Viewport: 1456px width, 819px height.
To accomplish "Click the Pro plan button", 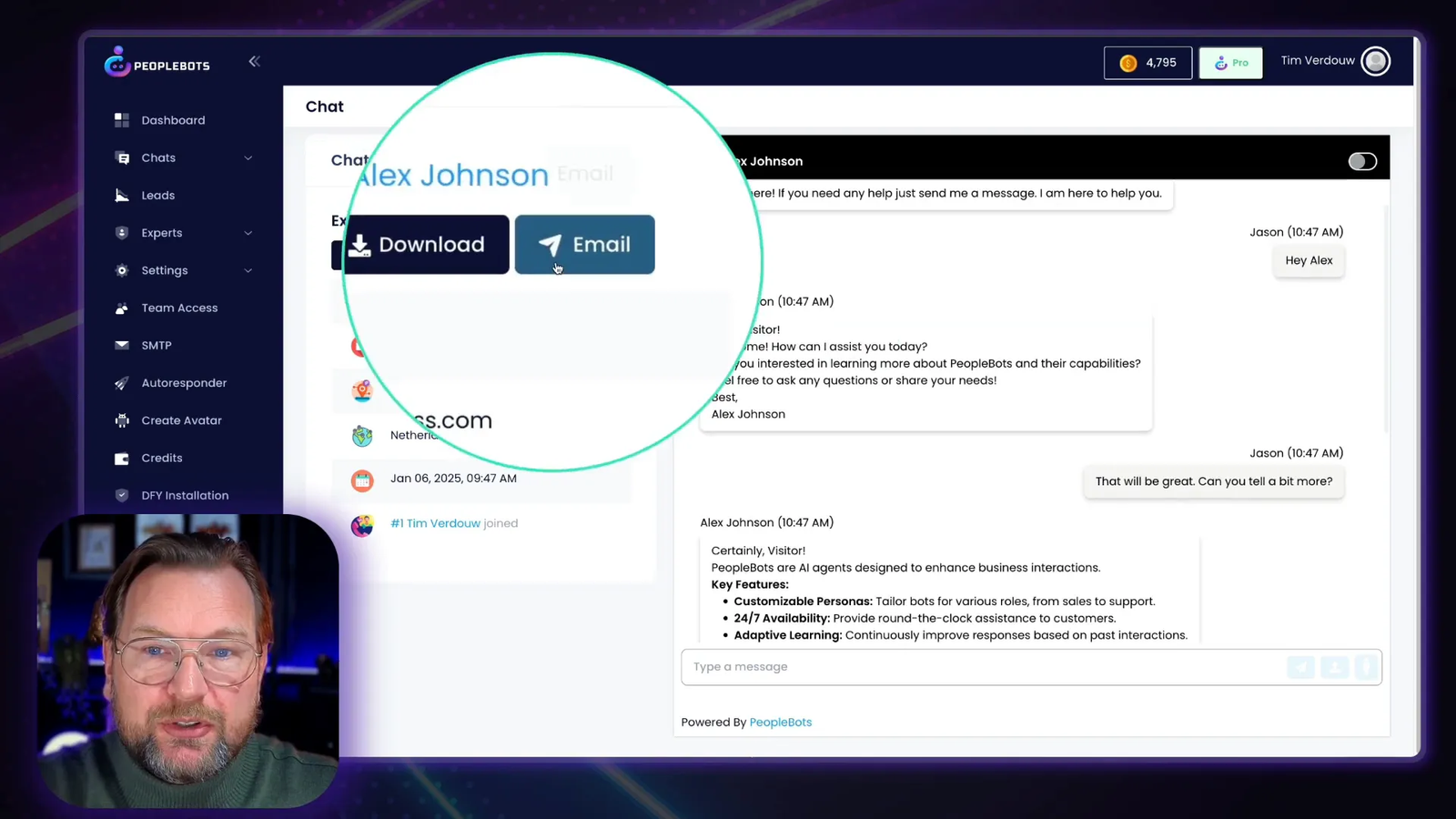I will point(1230,63).
